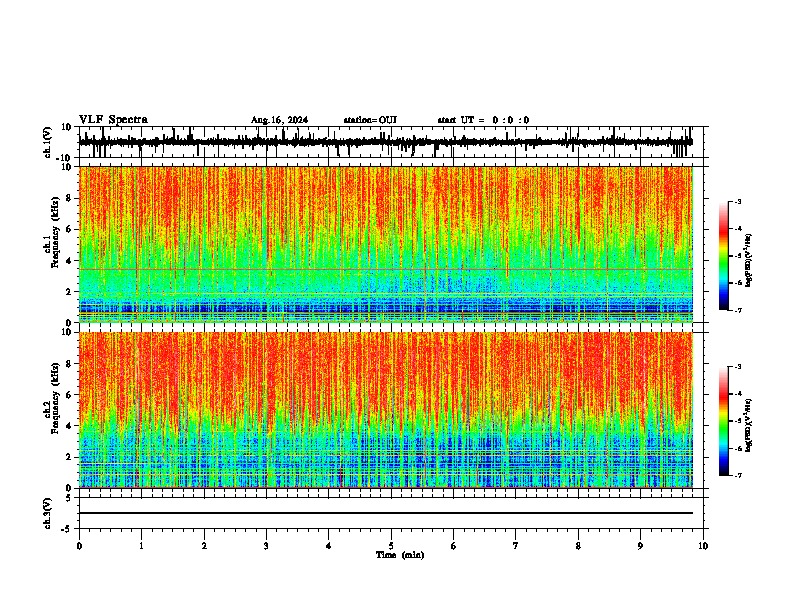The width and height of the screenshot is (792, 612).
Task: Click the ch.1 spectrogram "Frequency (kHz)" axis label
Action: (x=55, y=233)
